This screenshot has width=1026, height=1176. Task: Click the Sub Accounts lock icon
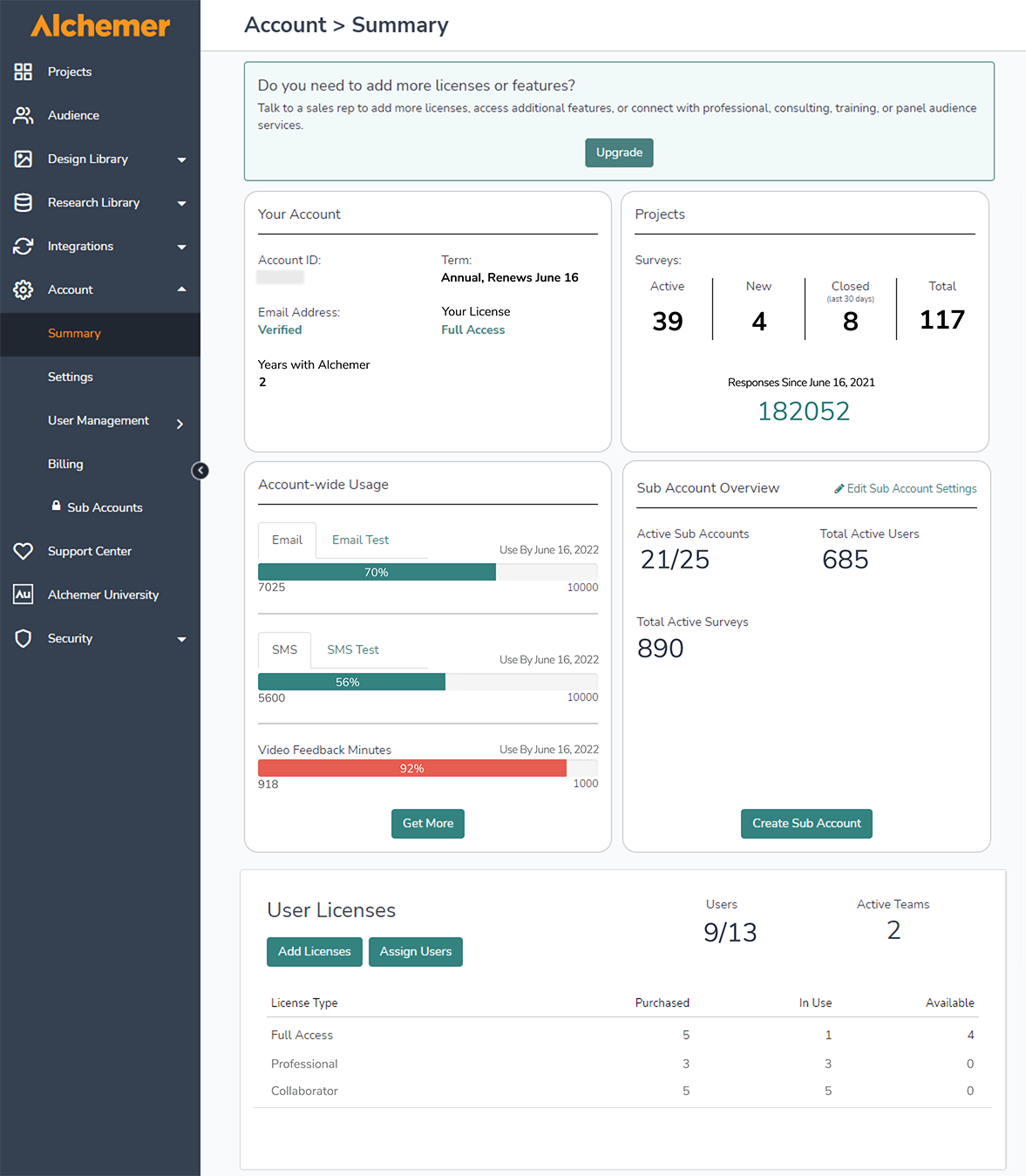(x=57, y=506)
